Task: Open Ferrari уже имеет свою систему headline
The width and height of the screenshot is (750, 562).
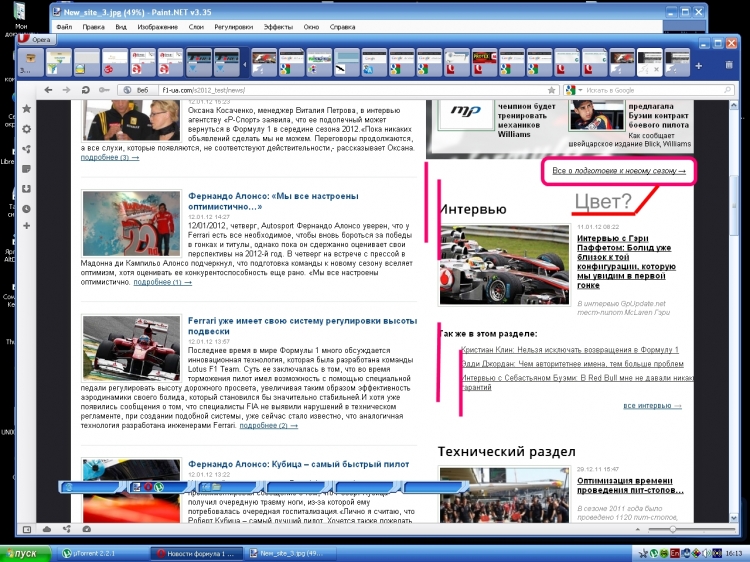Action: [302, 326]
